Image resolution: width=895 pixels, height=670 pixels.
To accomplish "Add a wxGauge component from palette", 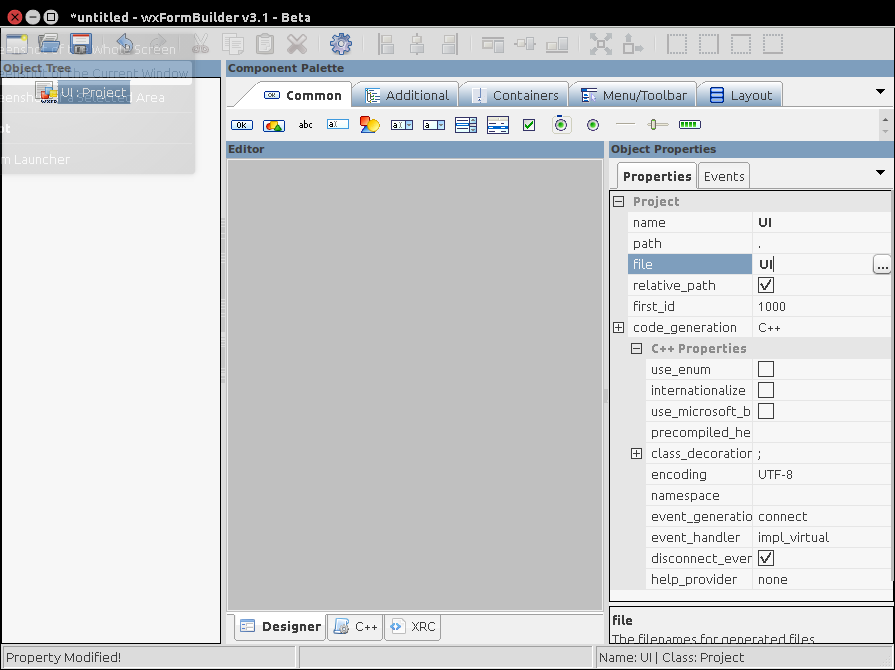I will (x=690, y=124).
